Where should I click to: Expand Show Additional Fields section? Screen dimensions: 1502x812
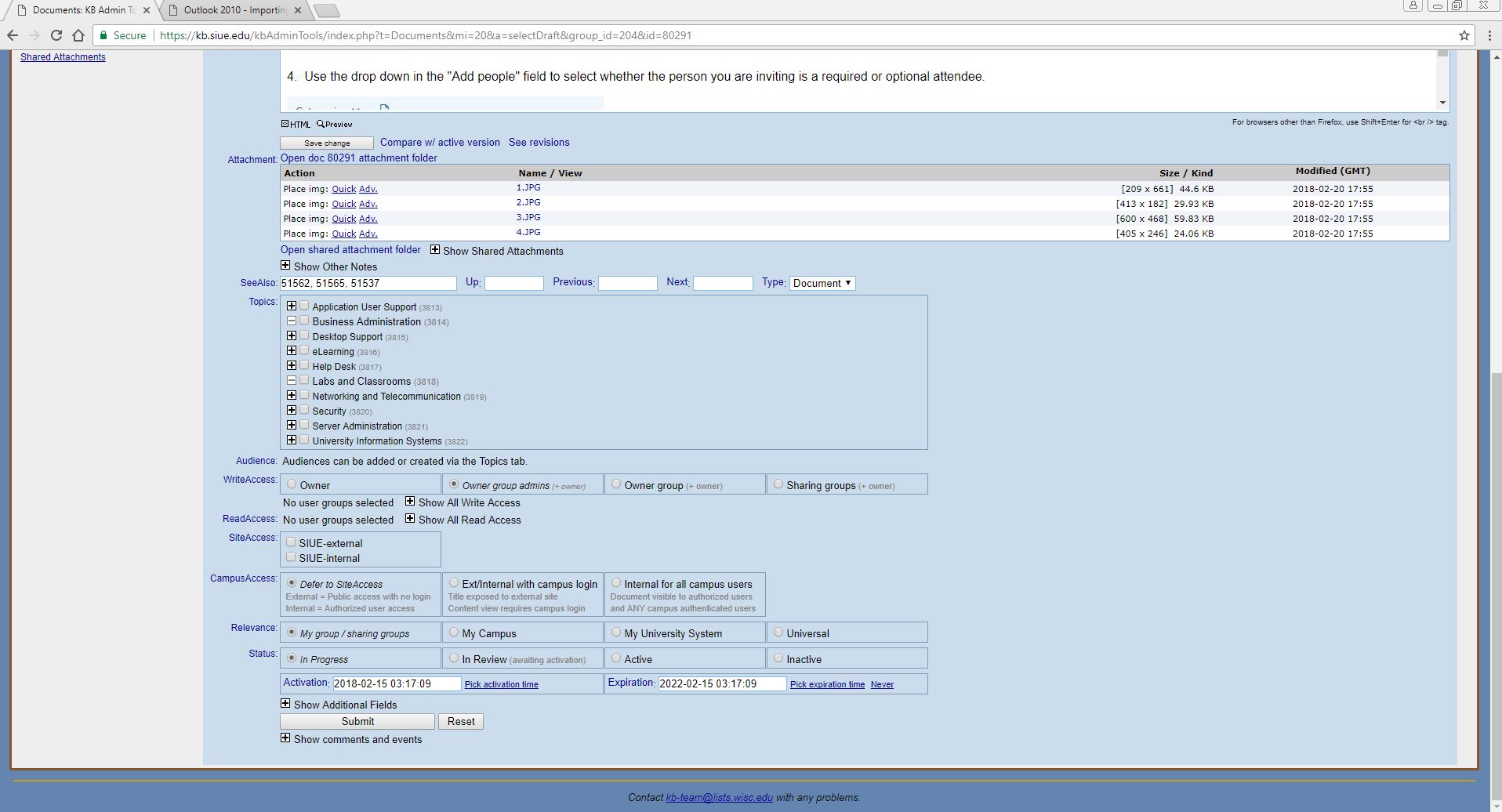pos(285,704)
